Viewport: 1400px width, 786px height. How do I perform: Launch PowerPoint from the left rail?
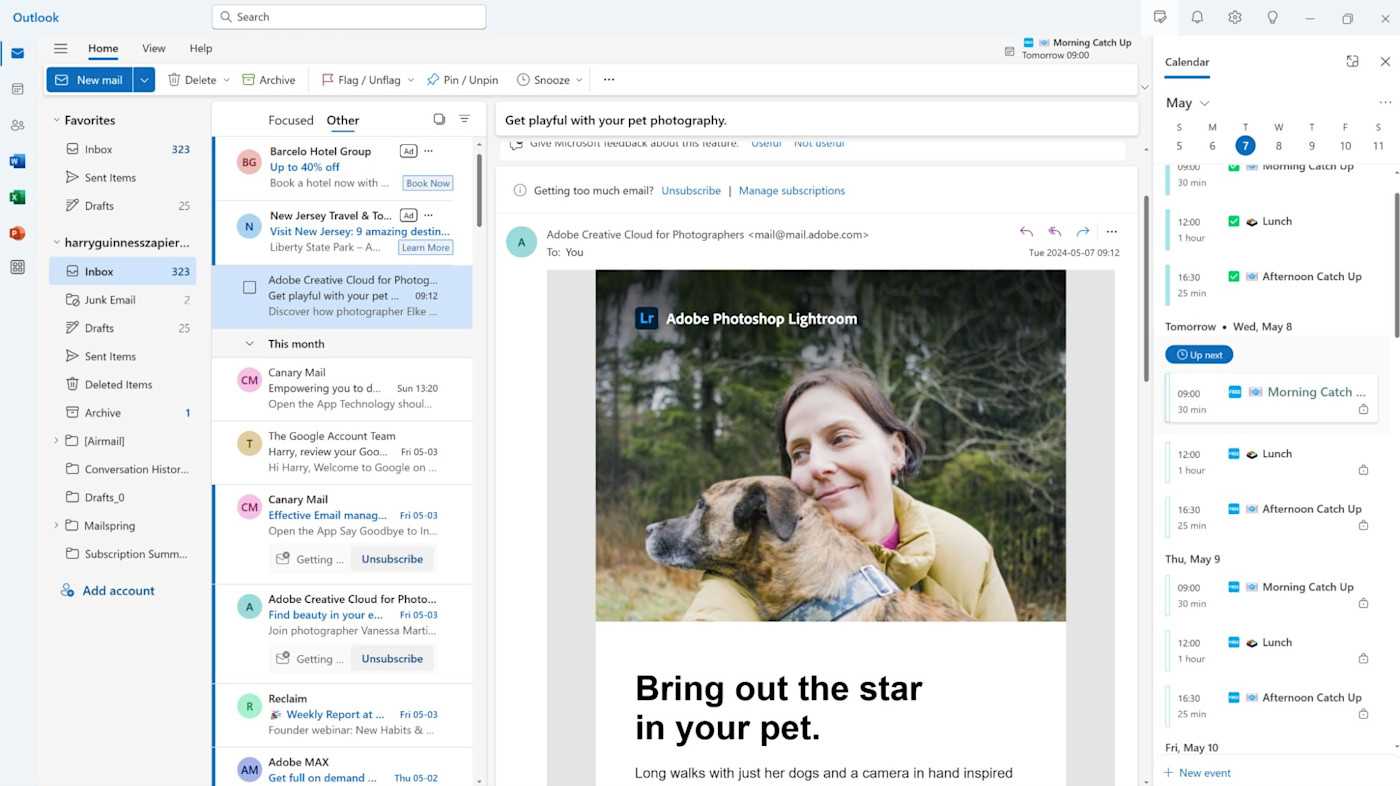(x=17, y=233)
